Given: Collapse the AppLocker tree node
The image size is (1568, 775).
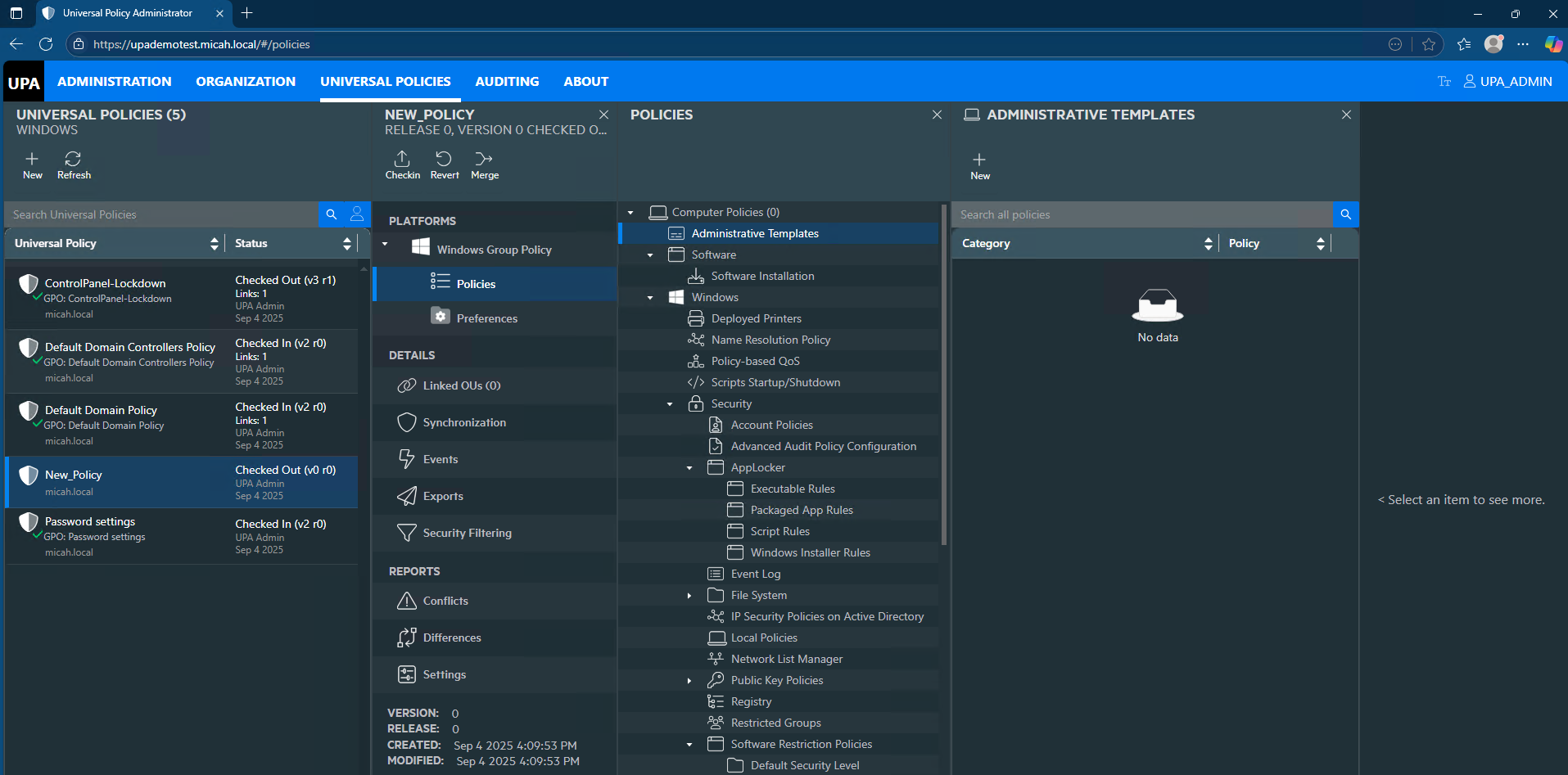Looking at the screenshot, I should tap(689, 468).
